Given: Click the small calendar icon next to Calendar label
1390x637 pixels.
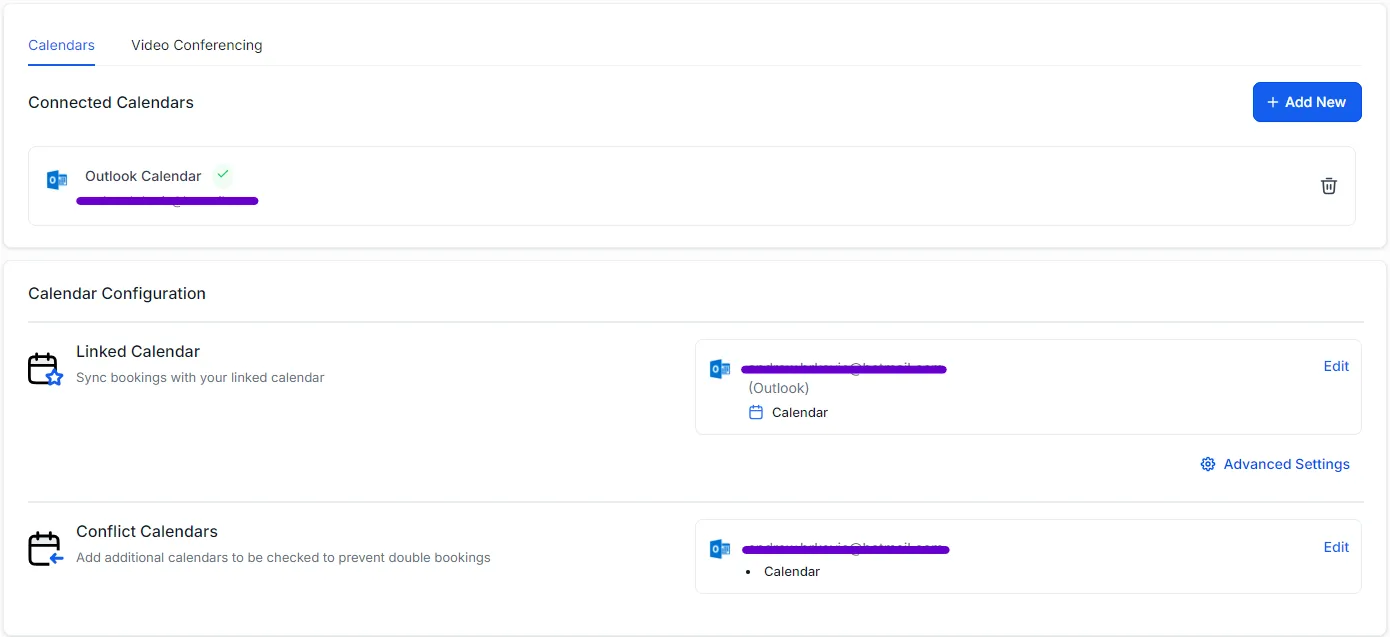Looking at the screenshot, I should click(756, 411).
